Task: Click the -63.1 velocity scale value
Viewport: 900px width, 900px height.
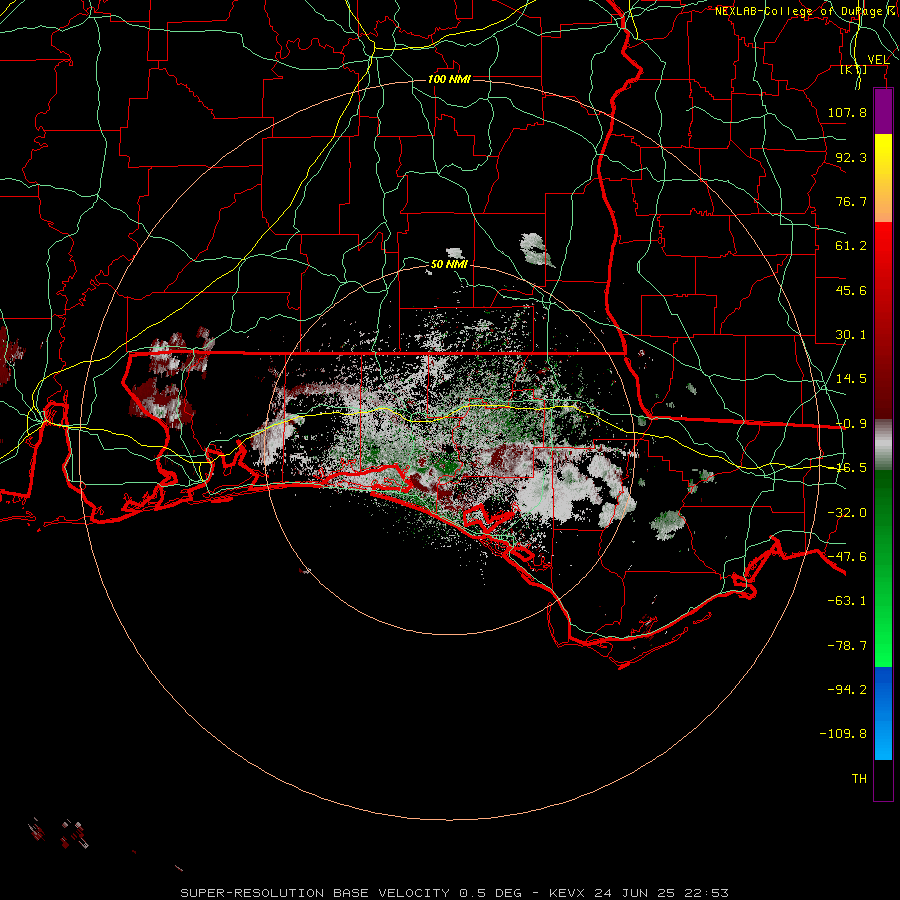Action: click(847, 601)
